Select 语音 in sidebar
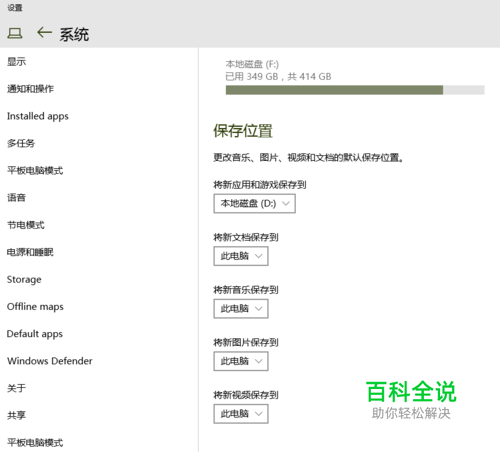Viewport: 500px width, 452px height. (16, 198)
